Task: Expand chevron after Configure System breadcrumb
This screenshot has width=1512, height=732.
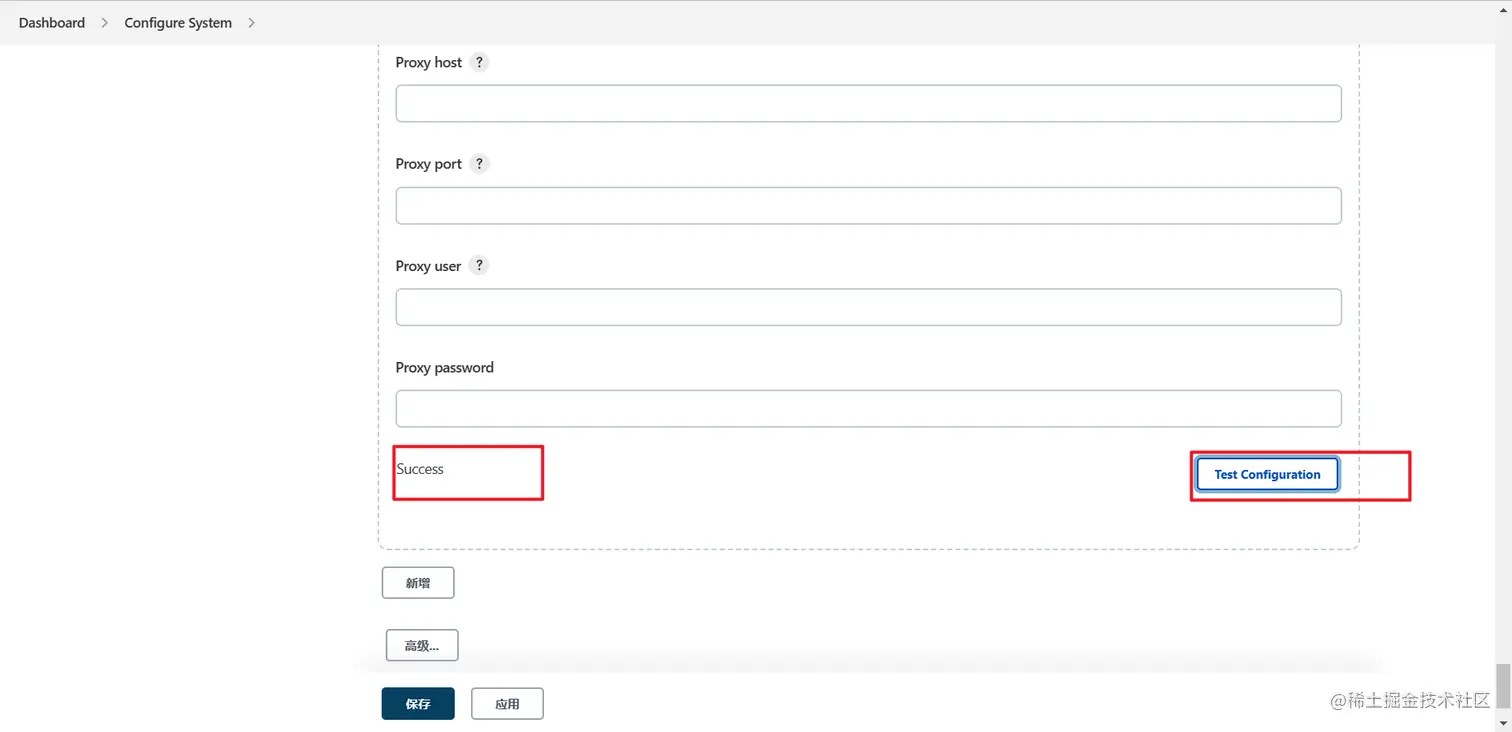Action: point(251,23)
